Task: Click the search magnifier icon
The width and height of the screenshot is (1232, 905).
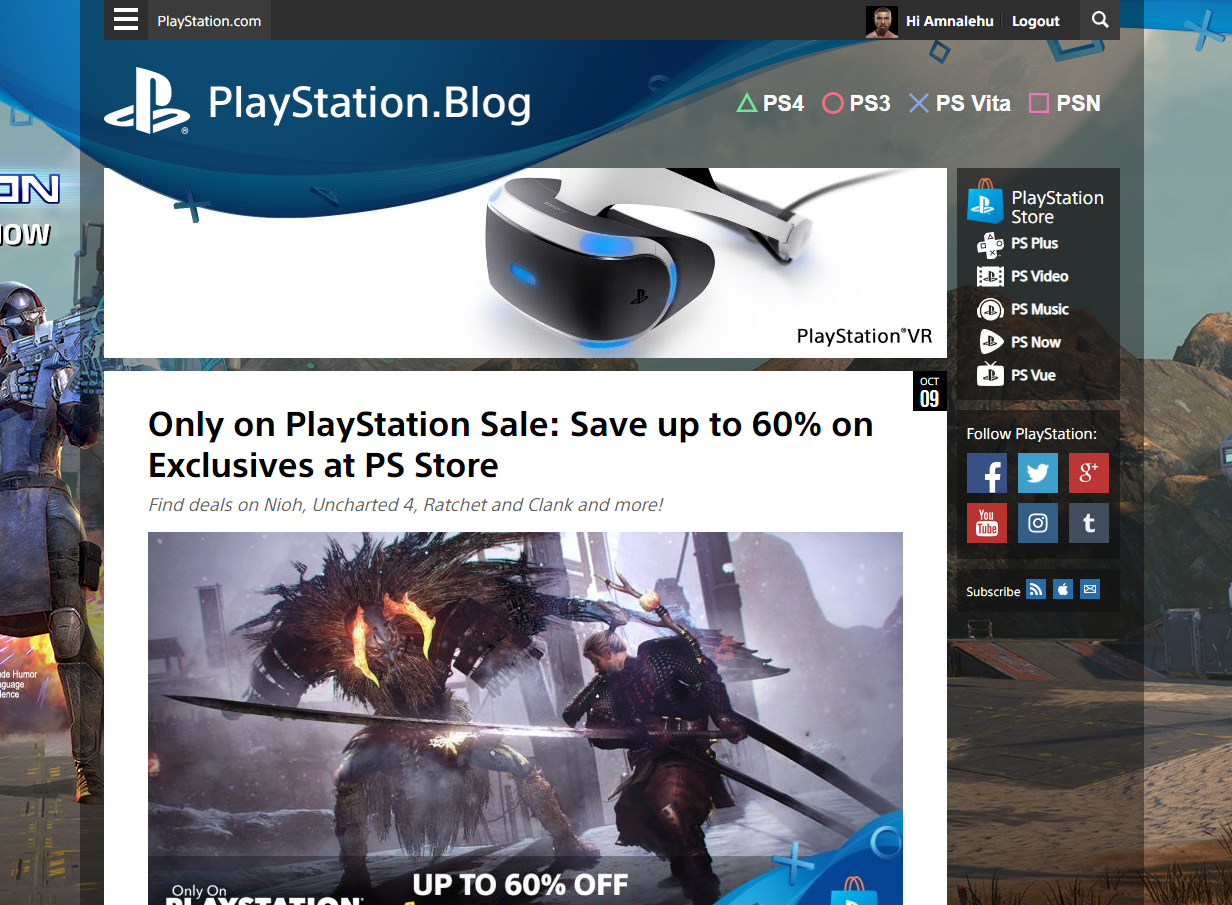Action: pyautogui.click(x=1100, y=20)
